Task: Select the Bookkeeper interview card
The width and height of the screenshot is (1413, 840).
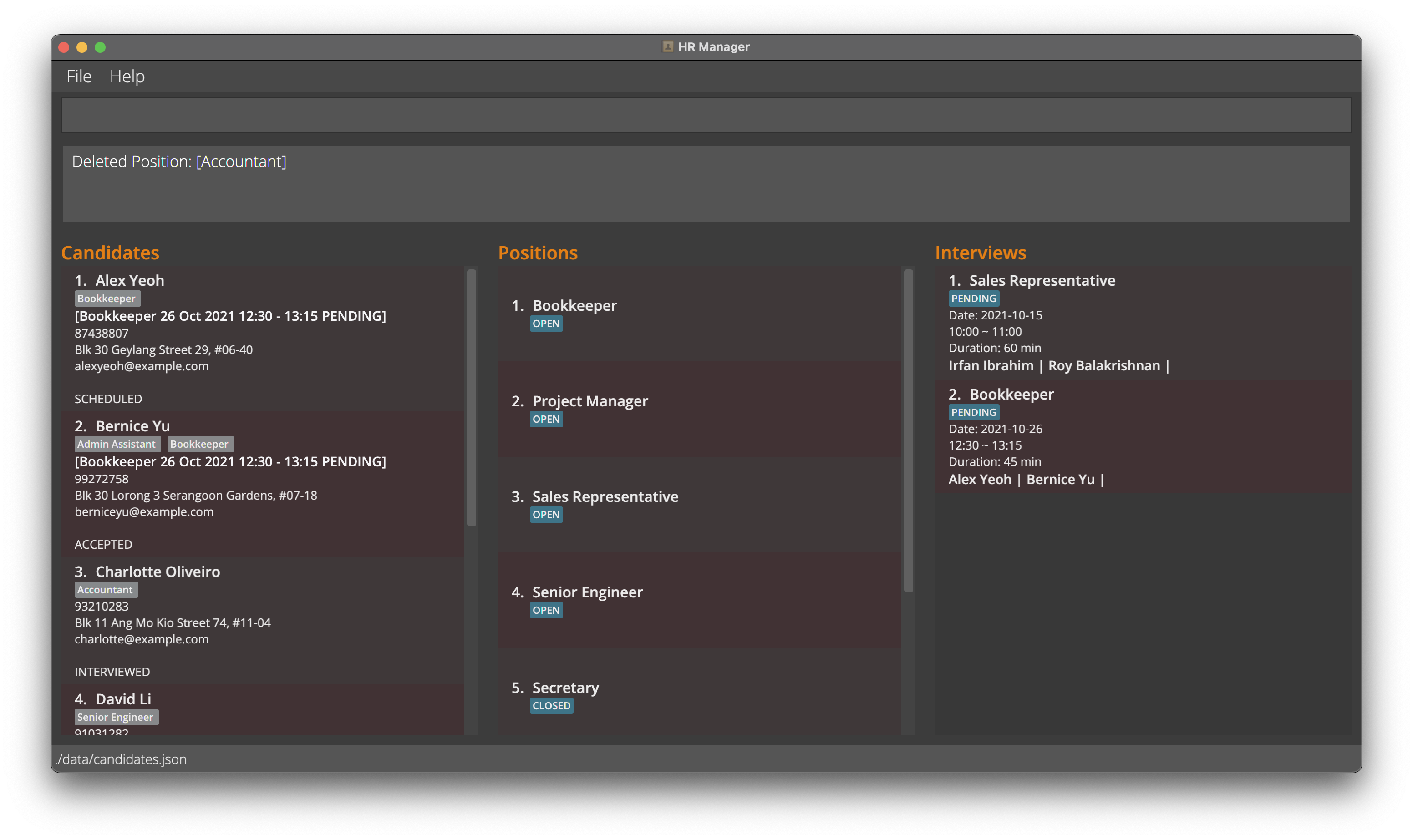Action: tap(1143, 436)
